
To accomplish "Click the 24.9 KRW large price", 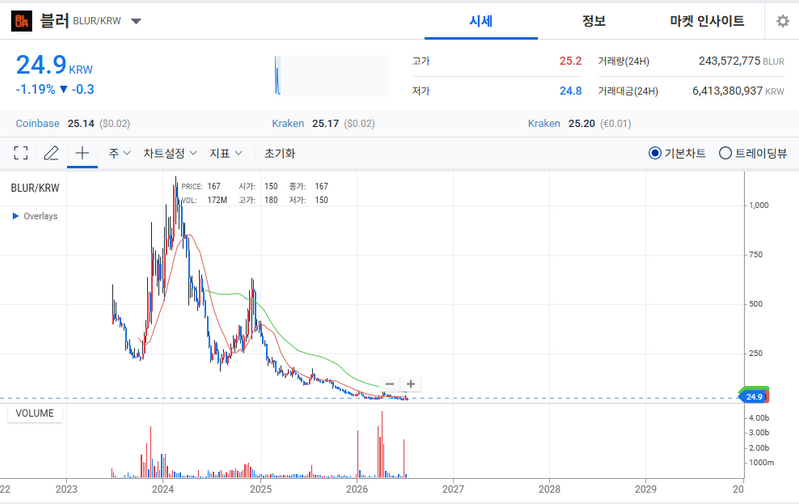I will point(54,65).
